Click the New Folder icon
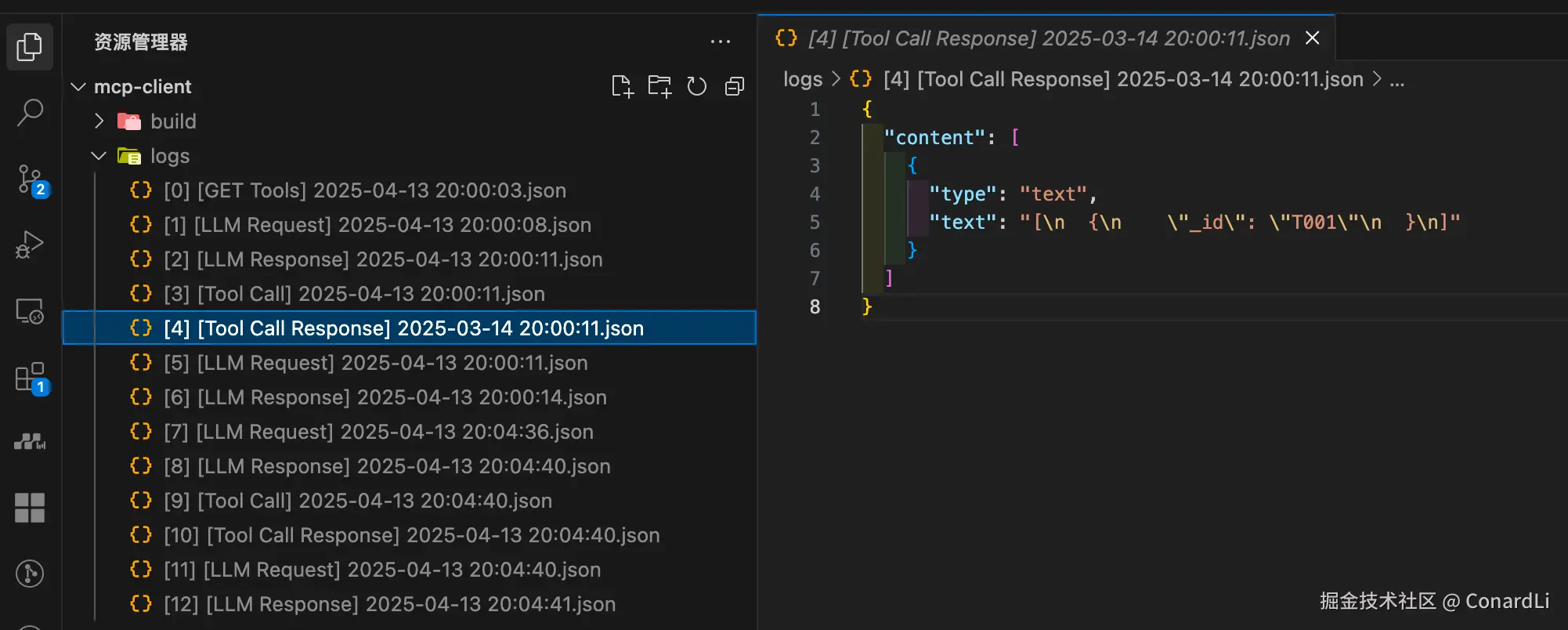The height and width of the screenshot is (630, 1568). [x=659, y=86]
